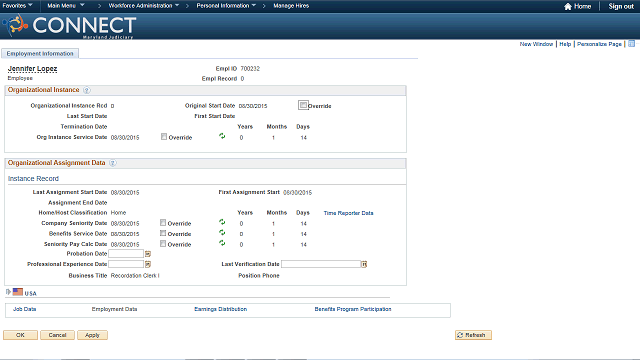Click into the Last Verification Date field
640x360 pixels.
(321, 264)
